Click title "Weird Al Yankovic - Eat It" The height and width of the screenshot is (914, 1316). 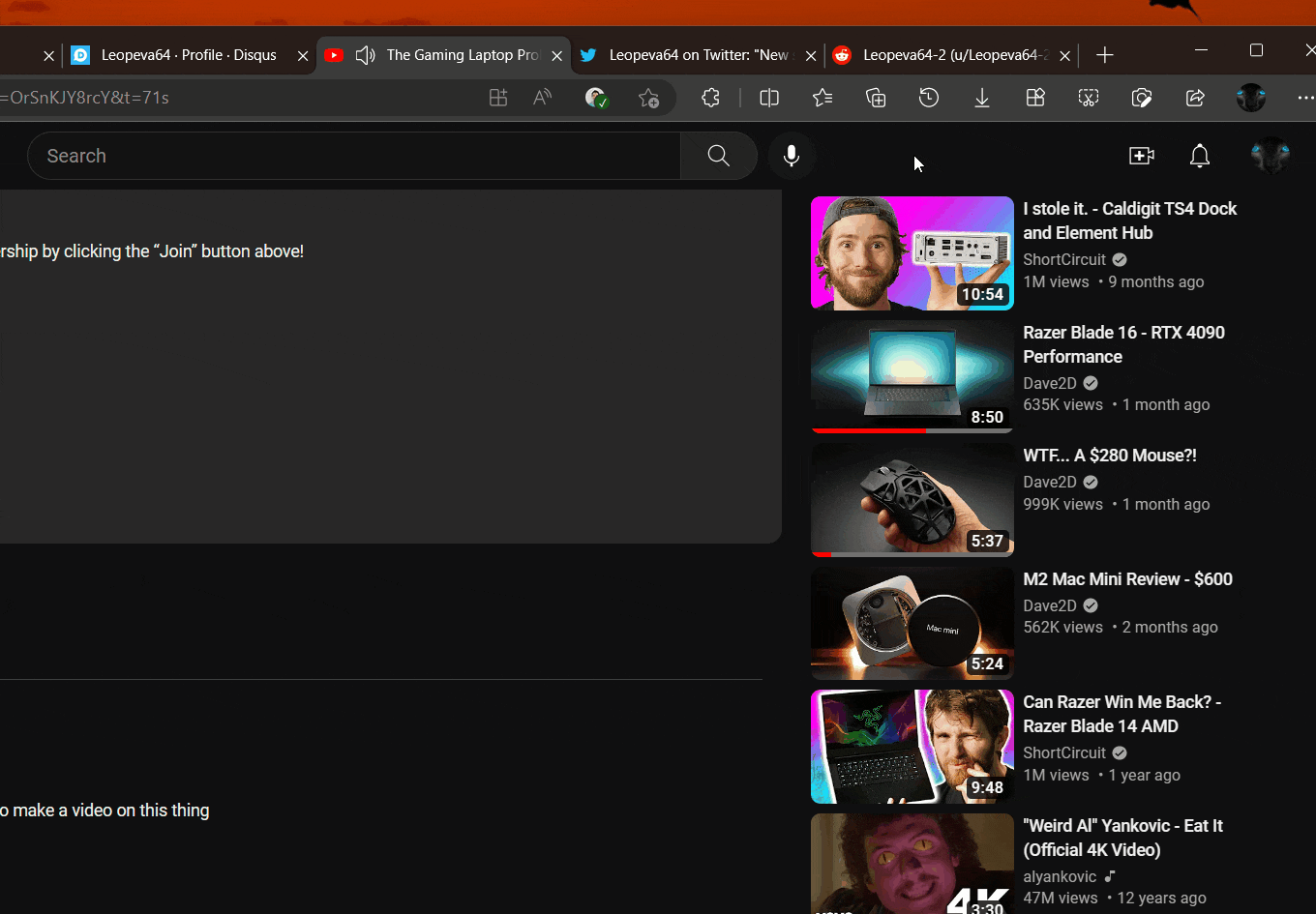(x=1123, y=838)
